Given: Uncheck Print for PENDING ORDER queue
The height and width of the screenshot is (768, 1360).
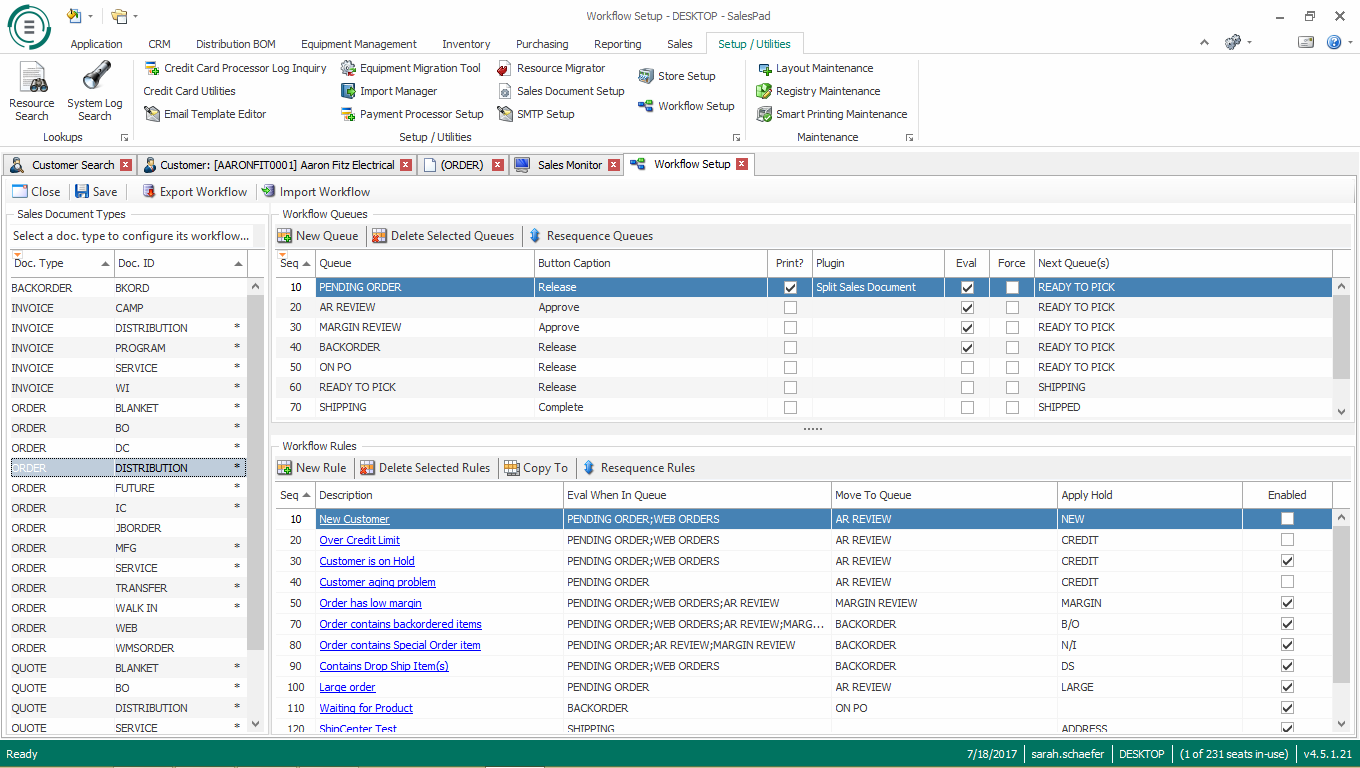Looking at the screenshot, I should pyautogui.click(x=791, y=287).
